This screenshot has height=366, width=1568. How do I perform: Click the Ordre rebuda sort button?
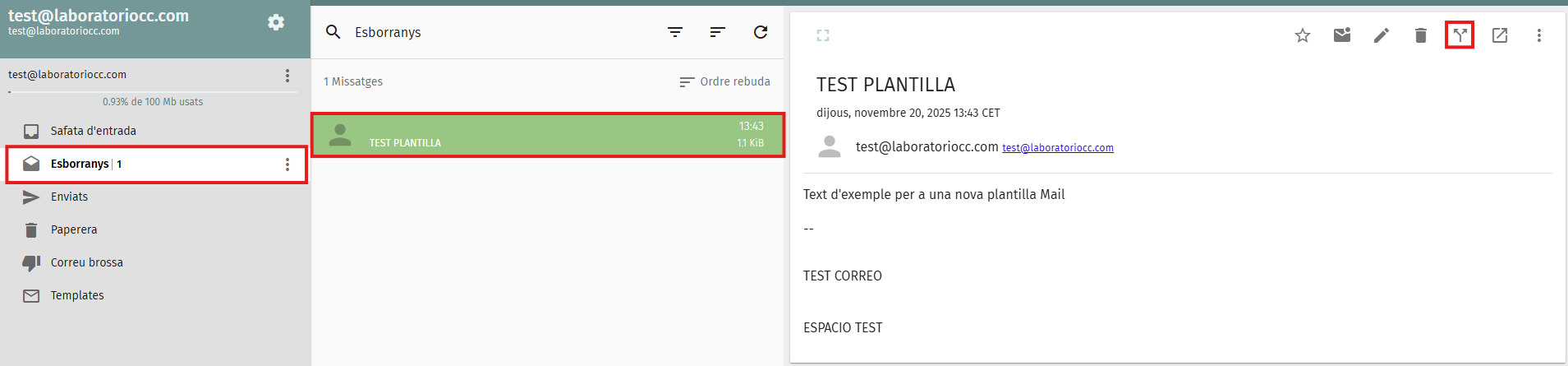pos(725,81)
